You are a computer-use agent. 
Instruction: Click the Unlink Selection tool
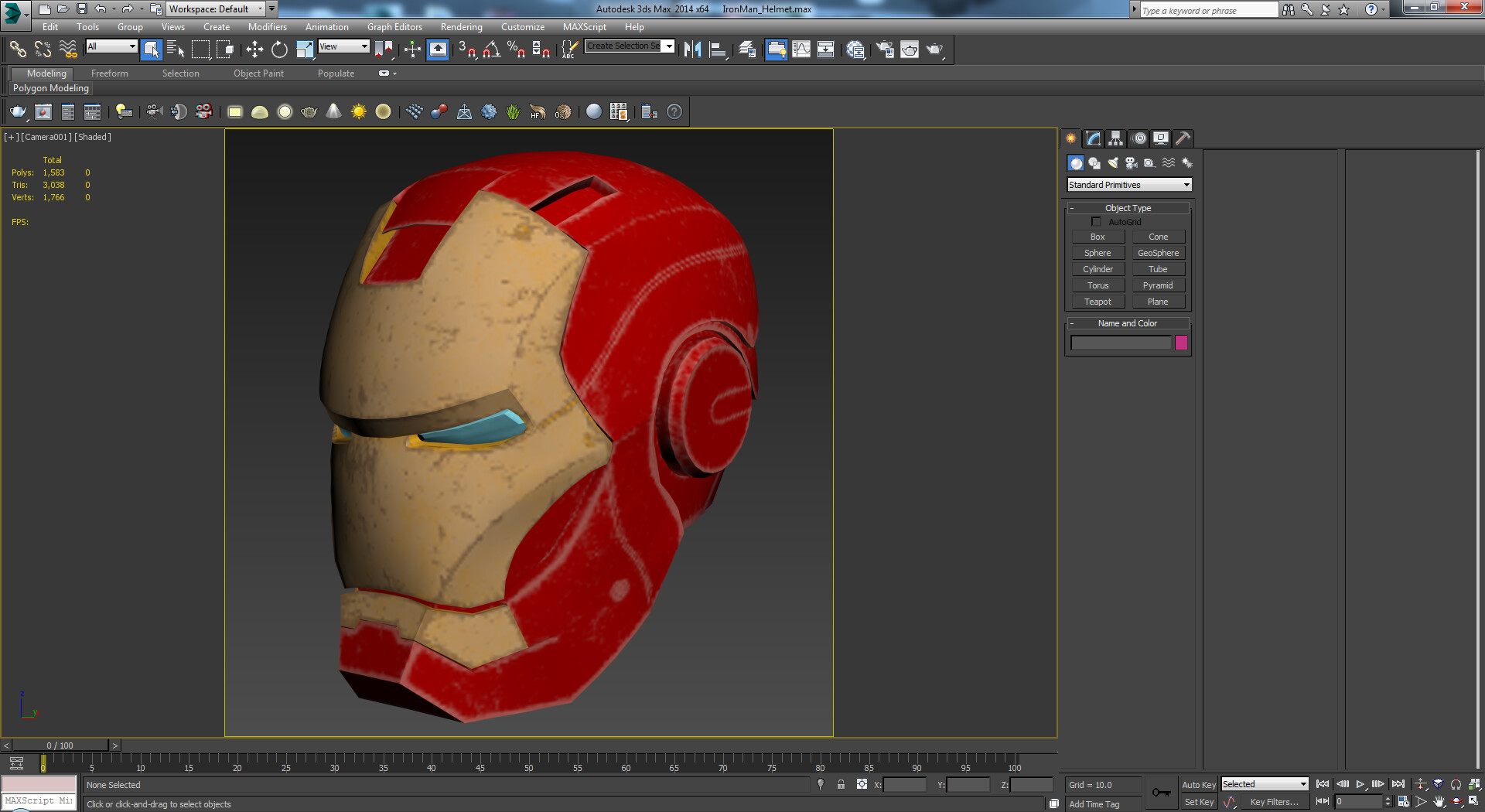click(43, 49)
